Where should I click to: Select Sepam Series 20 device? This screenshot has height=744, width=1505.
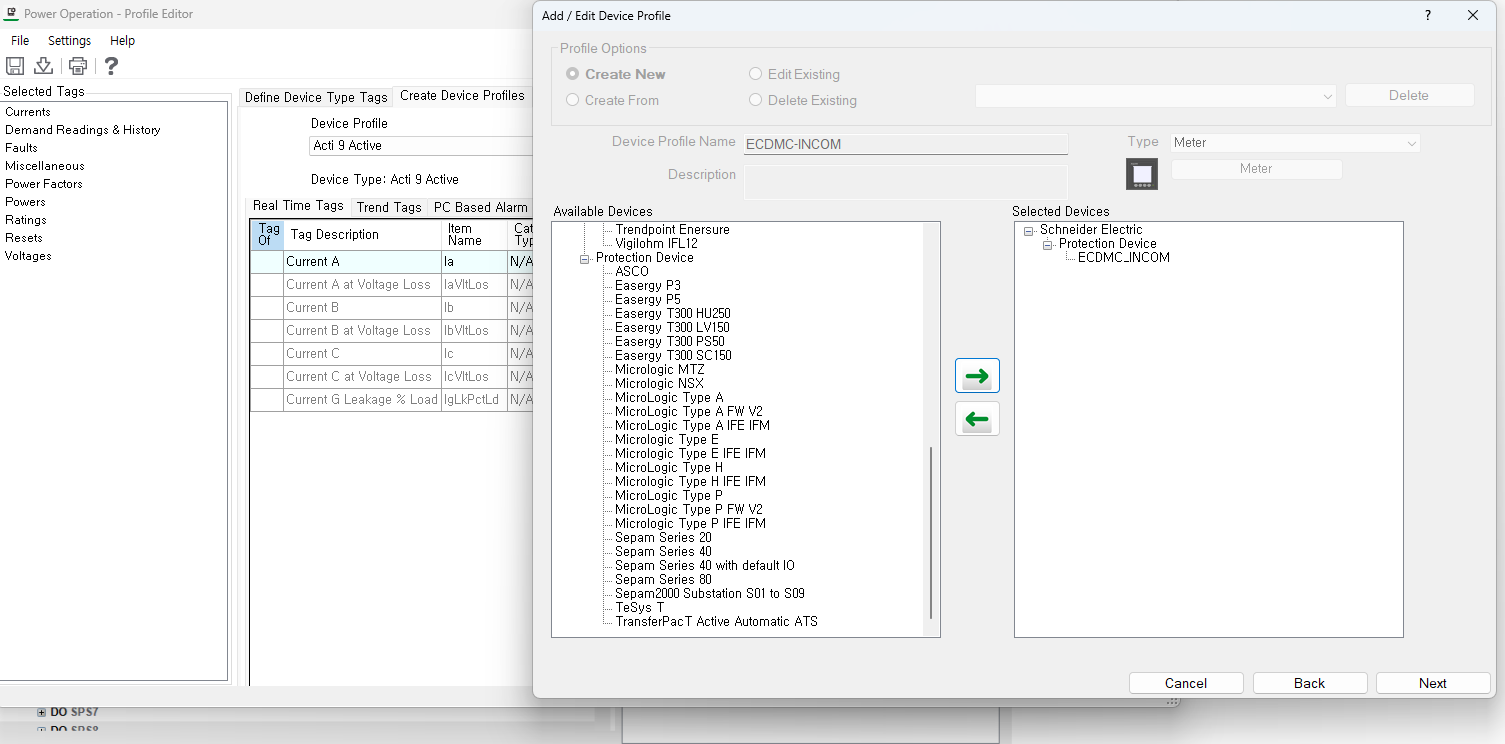point(664,538)
